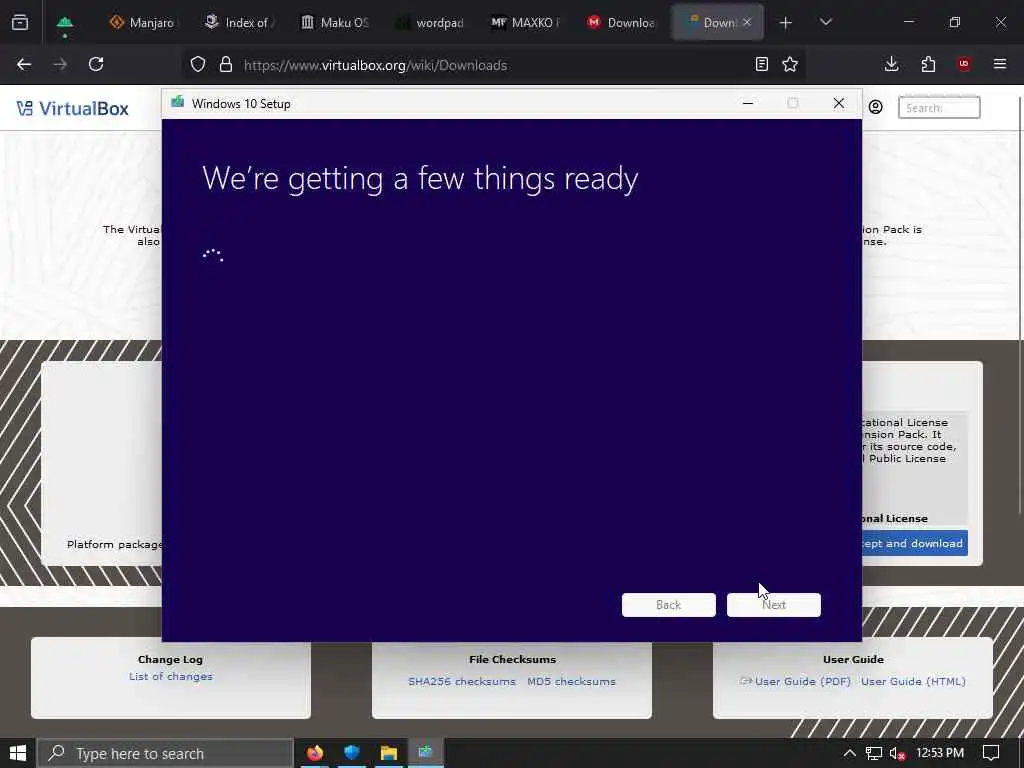The height and width of the screenshot is (768, 1024).
Task: Open Firefox View icon in tab bar
Action: coord(20,23)
